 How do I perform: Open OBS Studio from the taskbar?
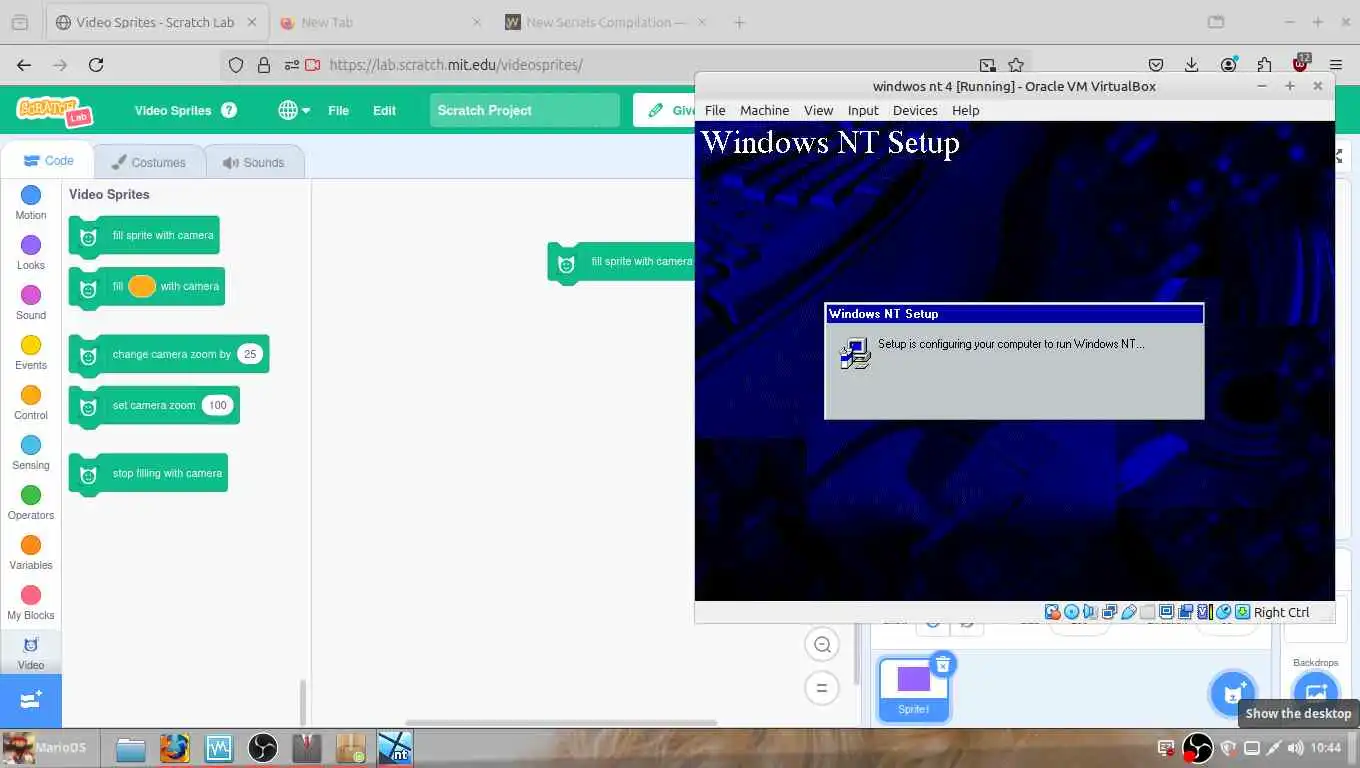[x=263, y=748]
